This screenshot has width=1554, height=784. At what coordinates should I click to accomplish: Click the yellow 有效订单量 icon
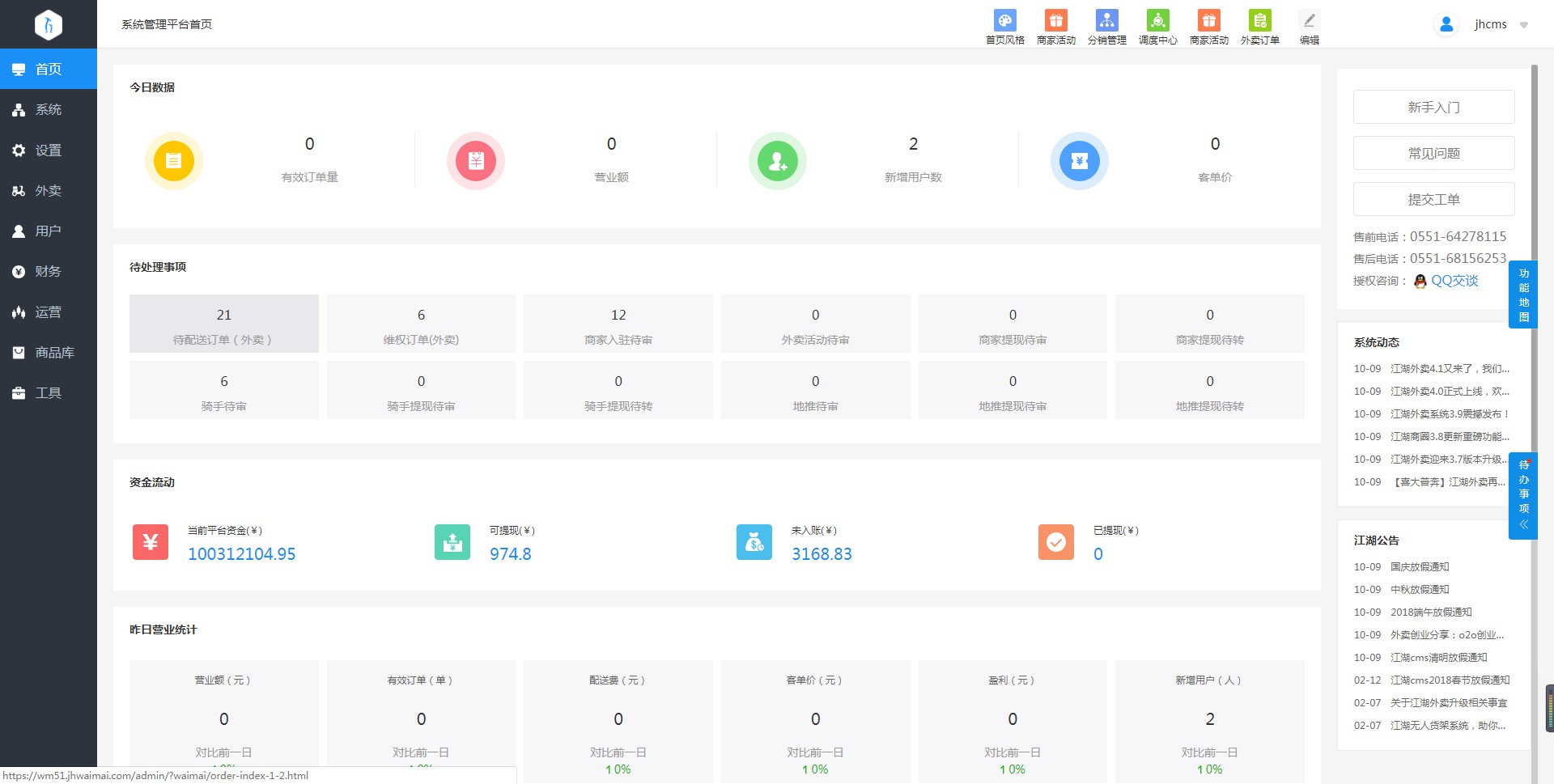pos(173,160)
